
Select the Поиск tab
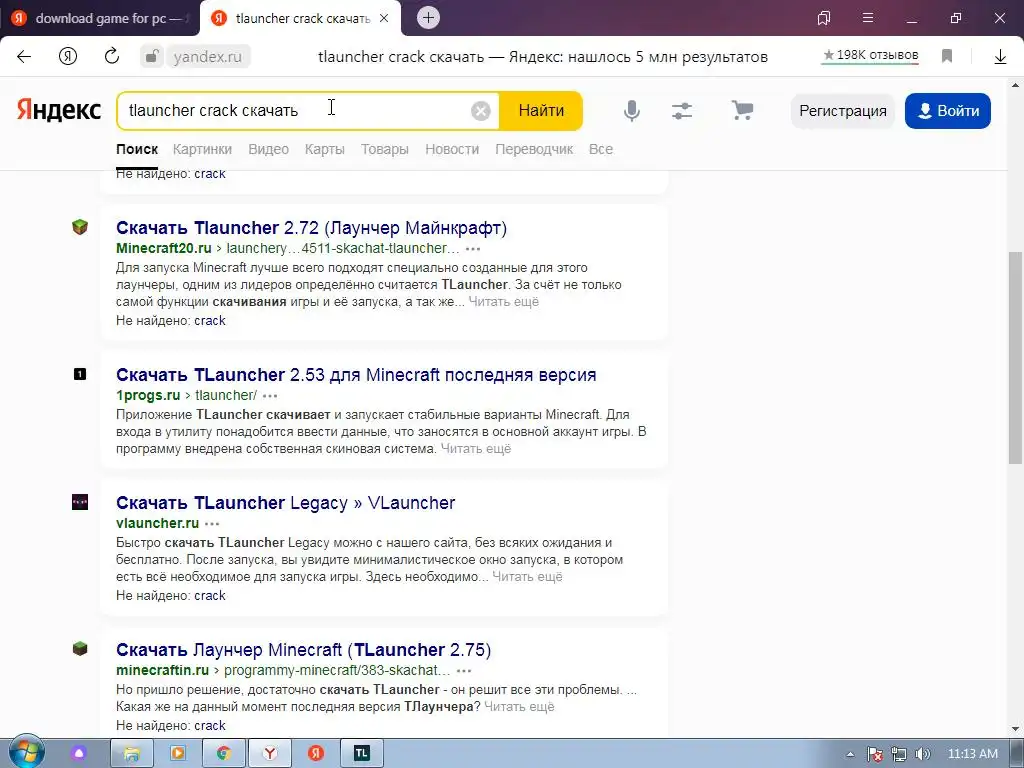[x=137, y=149]
